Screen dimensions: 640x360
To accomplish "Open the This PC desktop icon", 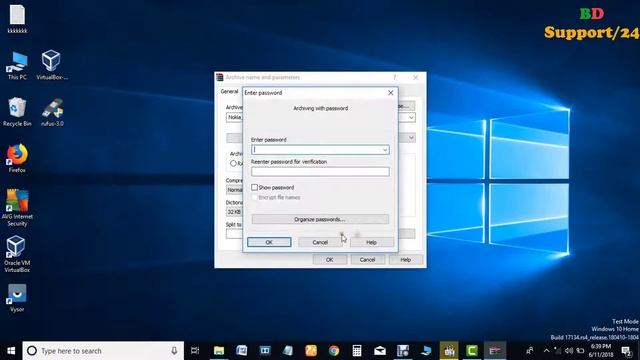I will tap(17, 65).
